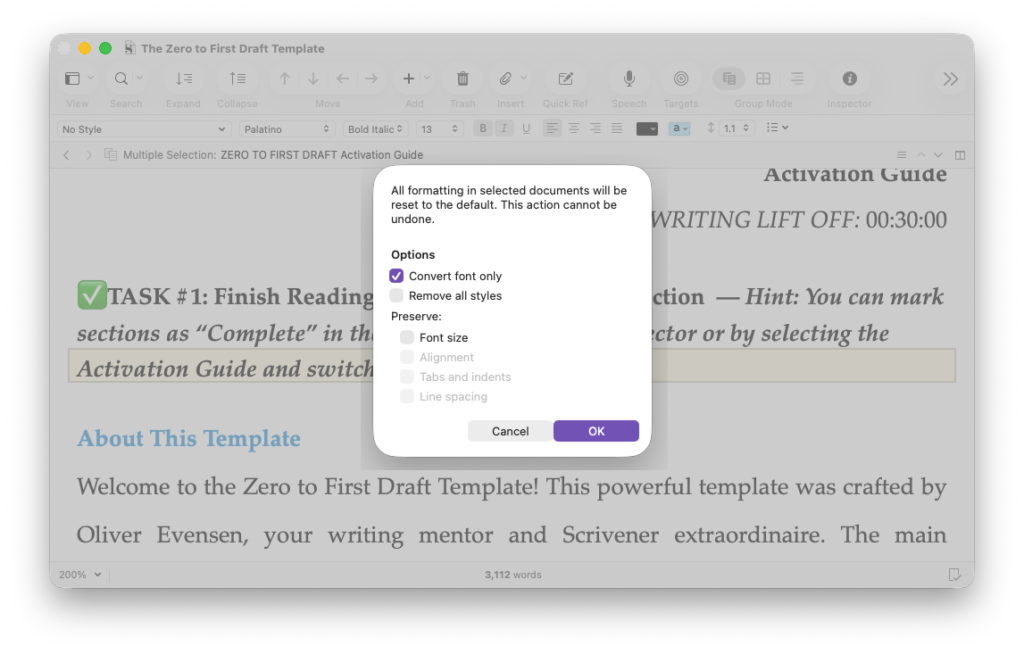Screen dimensions: 1024x654
Task: Click the Expand toolbar icon
Action: [184, 79]
